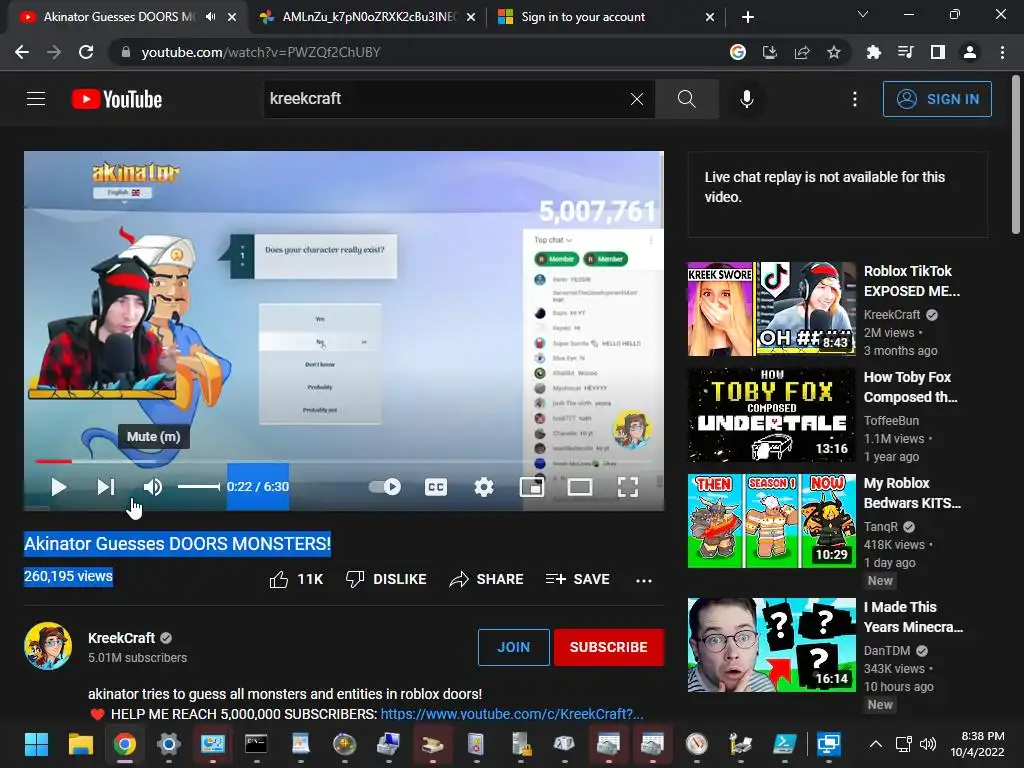1024x768 pixels.
Task: Turn on closed captions
Action: click(x=436, y=487)
